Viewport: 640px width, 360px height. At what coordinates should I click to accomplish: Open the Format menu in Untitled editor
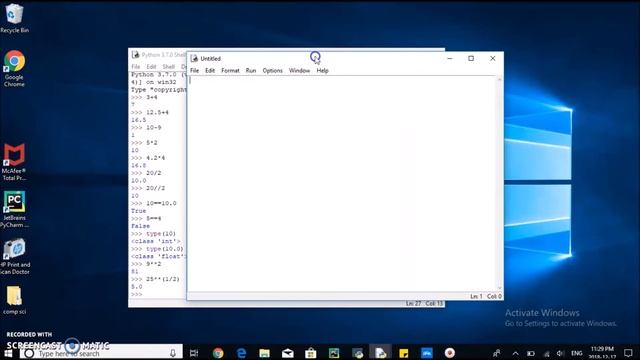(x=230, y=71)
